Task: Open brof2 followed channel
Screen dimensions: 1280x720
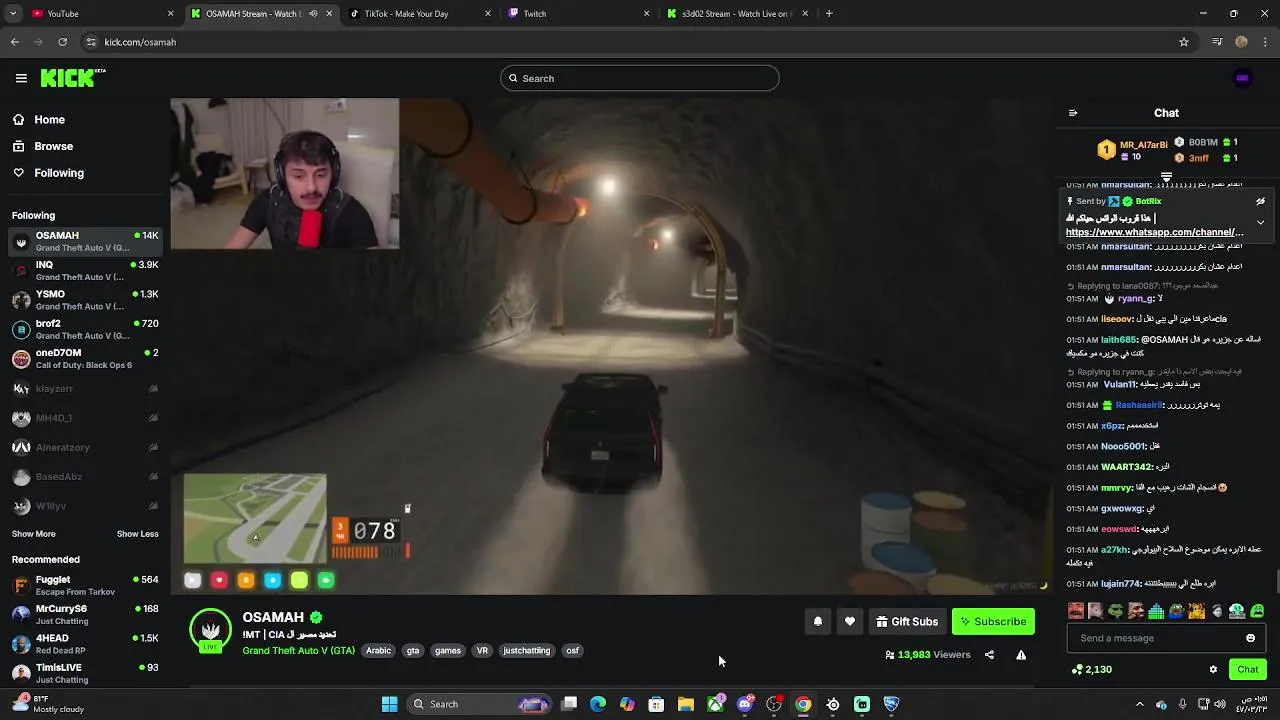Action: 85,329
